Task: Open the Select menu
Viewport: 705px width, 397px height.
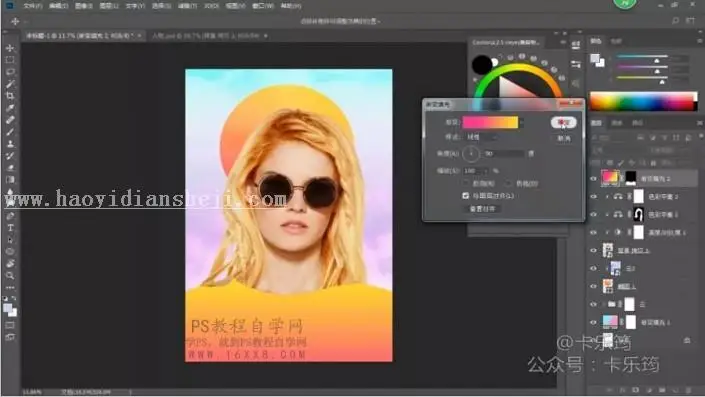Action: tap(161, 6)
